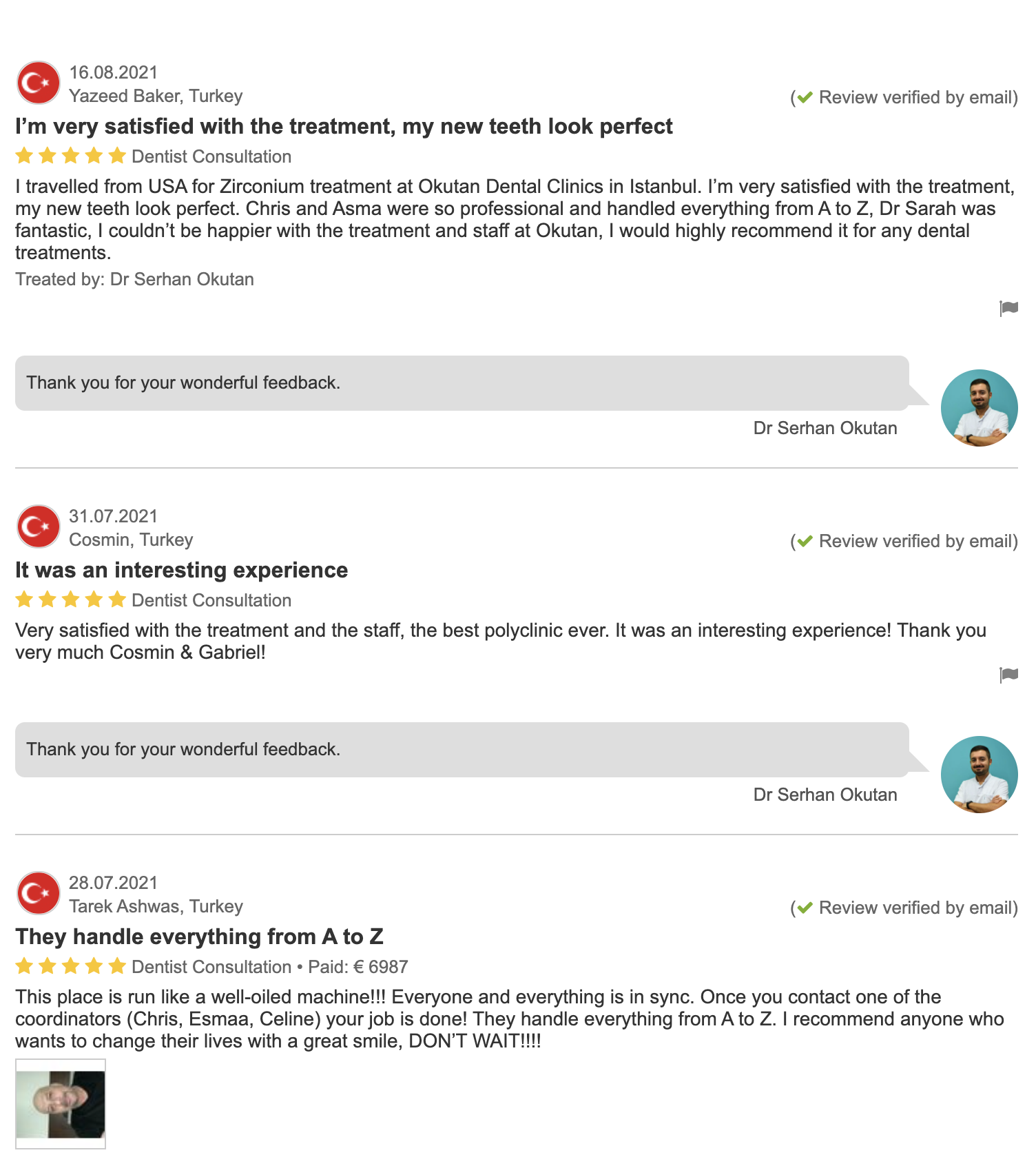Click 'Treated by: Dr Serhan Okutan' text
The height and width of the screenshot is (1166, 1036).
point(134,280)
